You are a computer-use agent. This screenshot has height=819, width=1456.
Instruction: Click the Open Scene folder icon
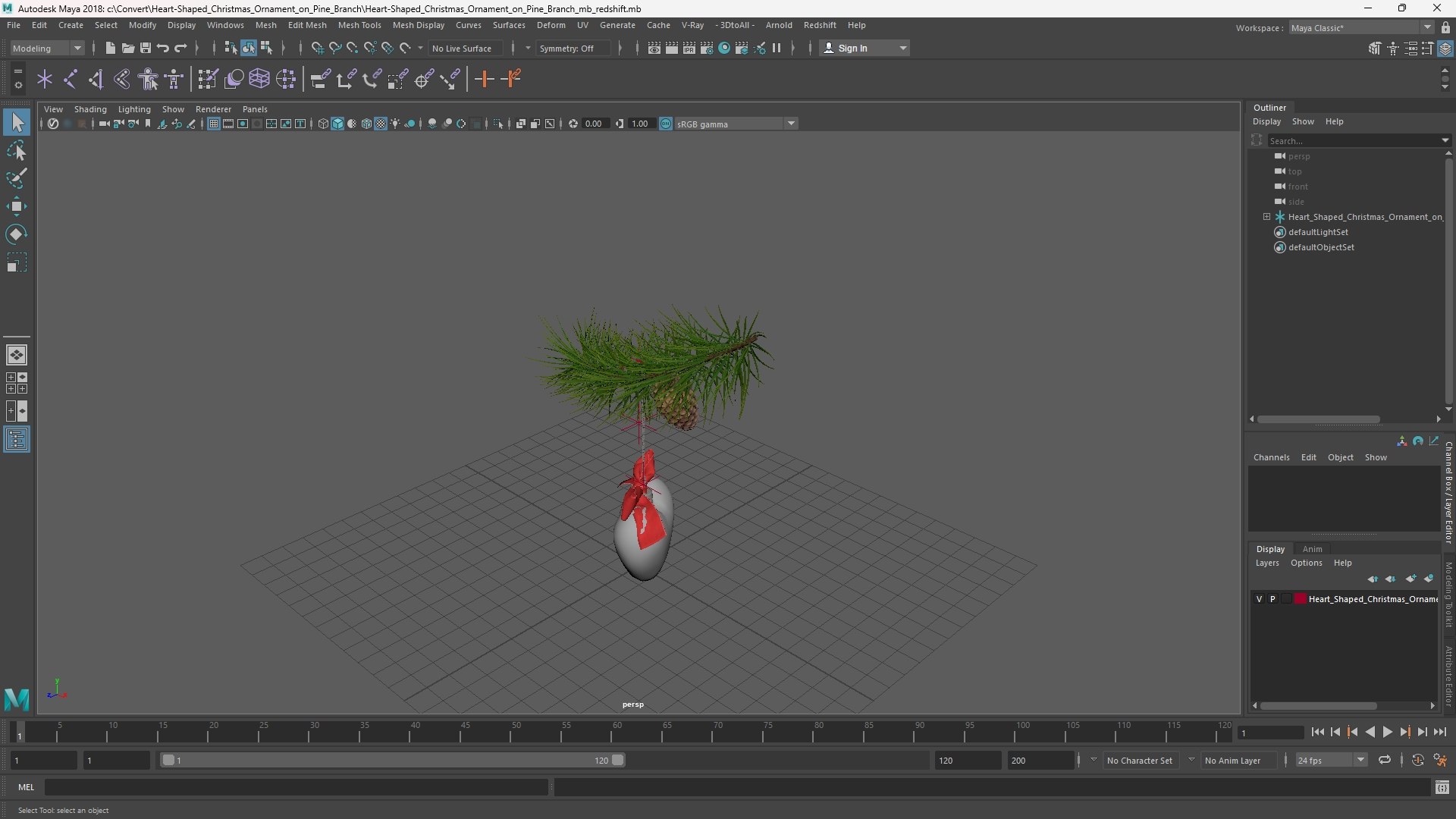(127, 48)
